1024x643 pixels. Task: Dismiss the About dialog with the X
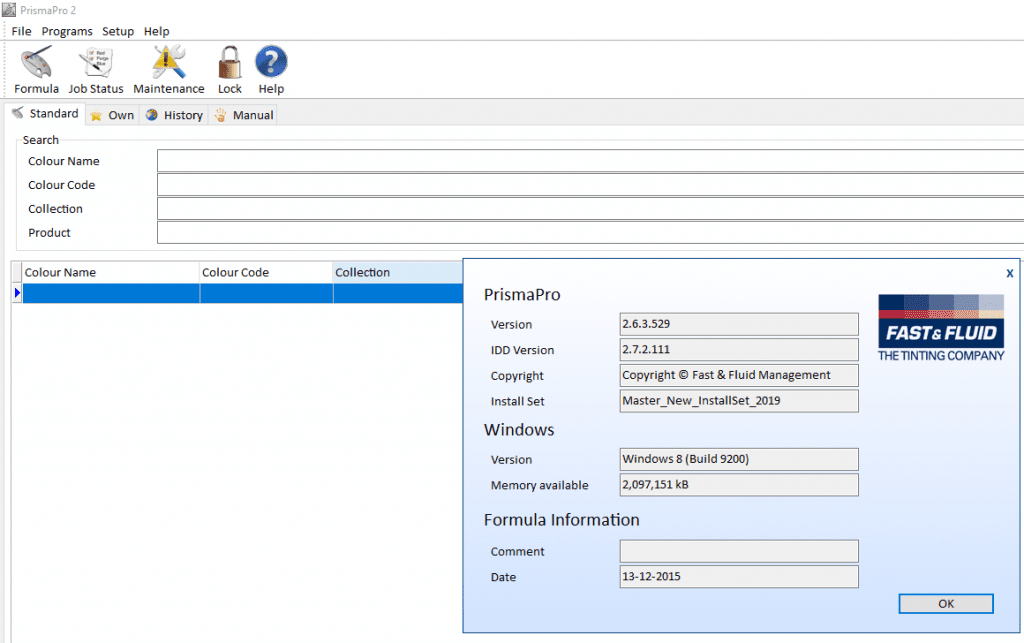(x=1009, y=272)
